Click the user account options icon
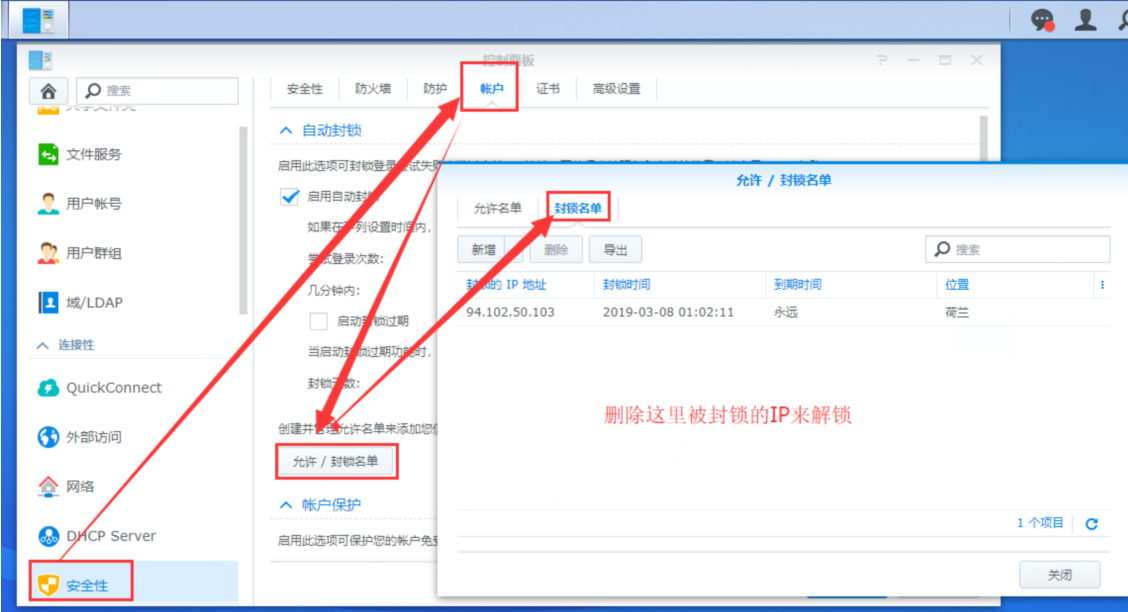This screenshot has width=1128, height=612. (x=1086, y=19)
